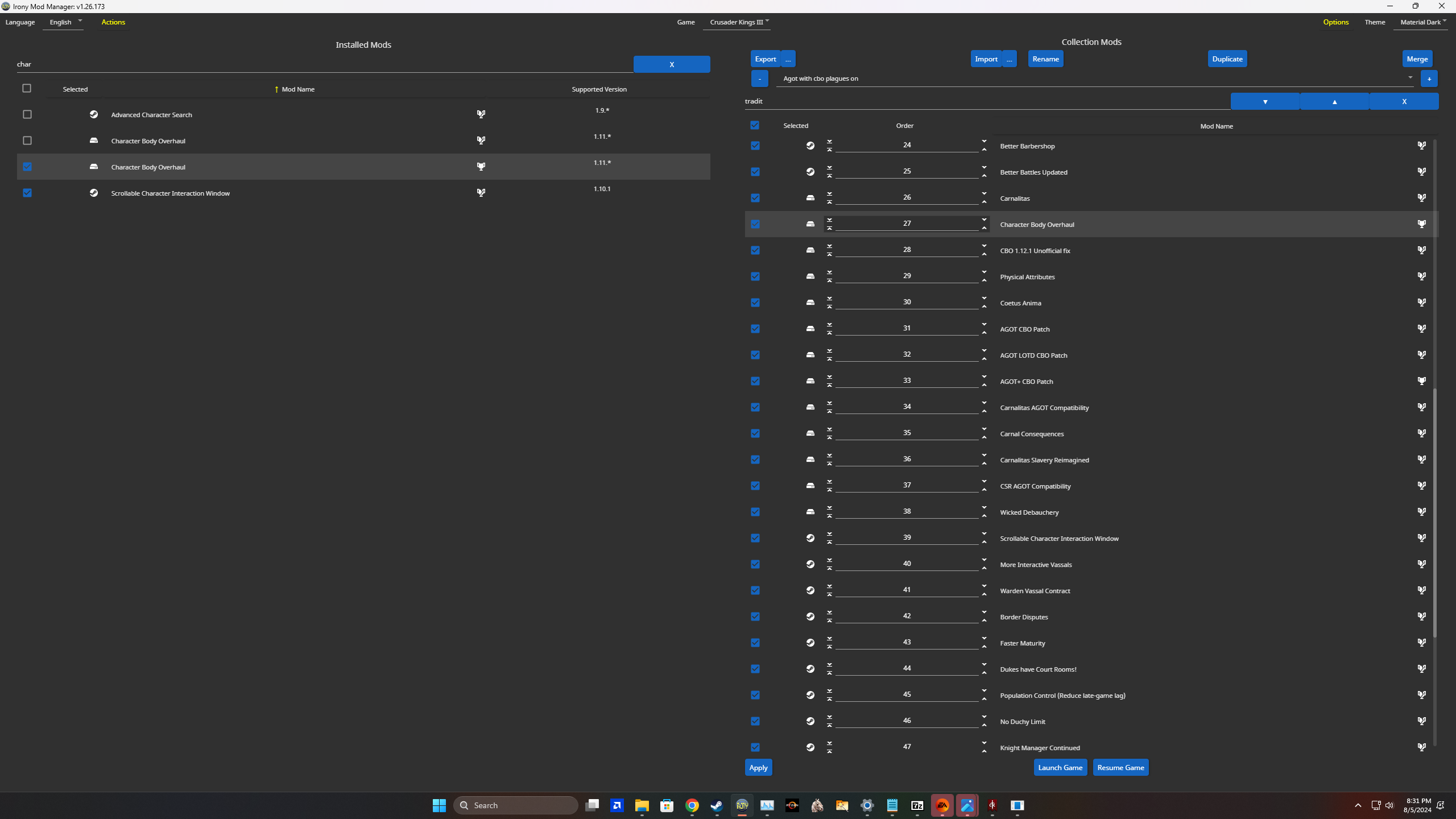Uncheck the Better Barbershop checkbox
This screenshot has height=819, width=1456.
755,146
